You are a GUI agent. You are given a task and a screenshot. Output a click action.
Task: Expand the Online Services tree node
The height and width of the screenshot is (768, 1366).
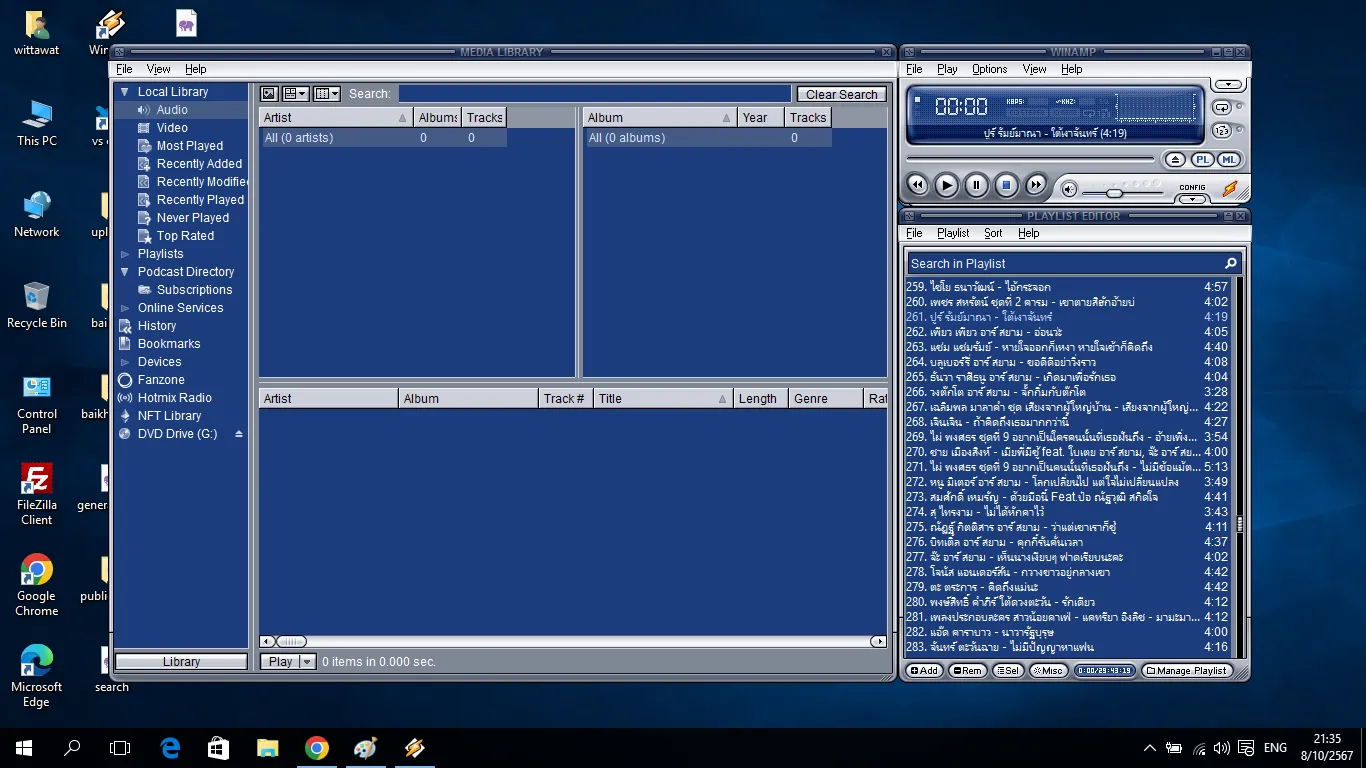(125, 308)
